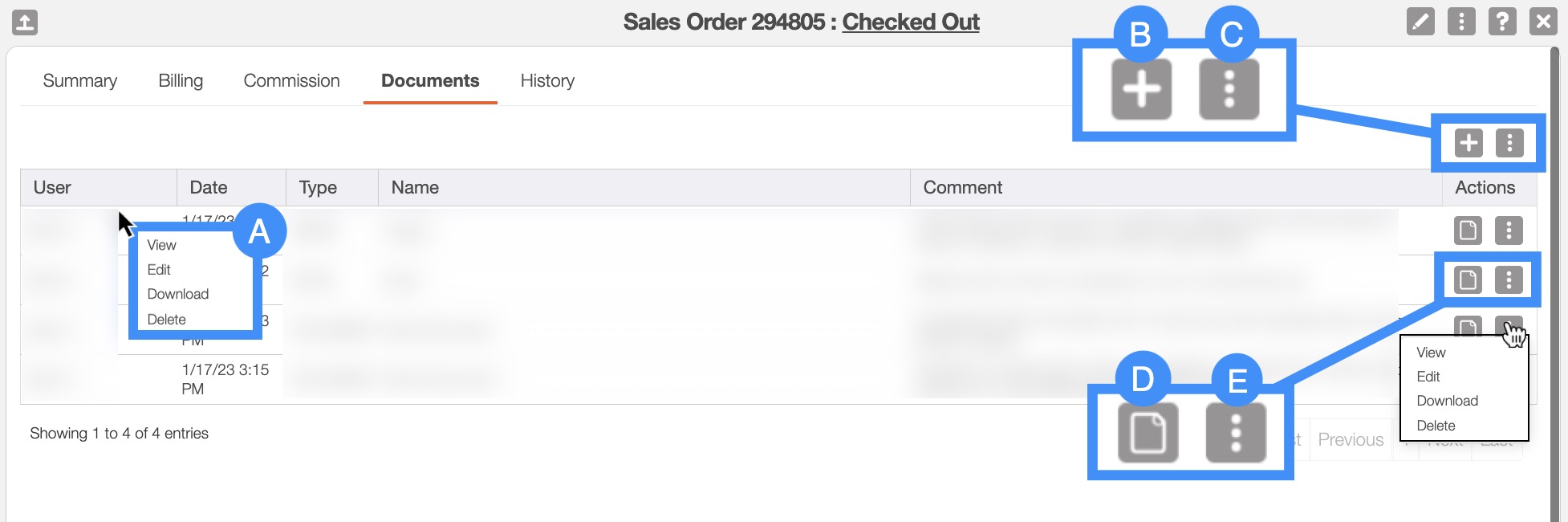This screenshot has height=522, width=1568.
Task: Select Delete in the Actions column dropdown menu
Action: [1436, 426]
